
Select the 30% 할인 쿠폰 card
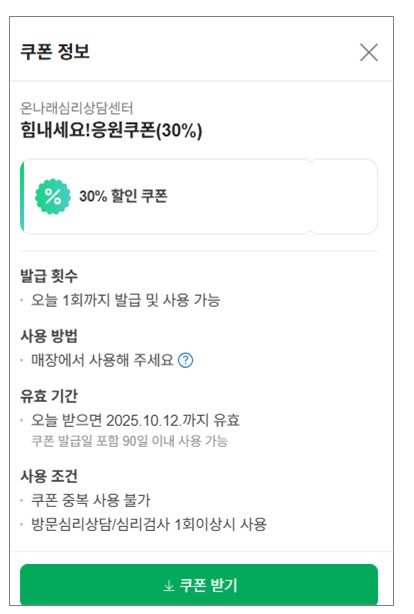[x=199, y=196]
